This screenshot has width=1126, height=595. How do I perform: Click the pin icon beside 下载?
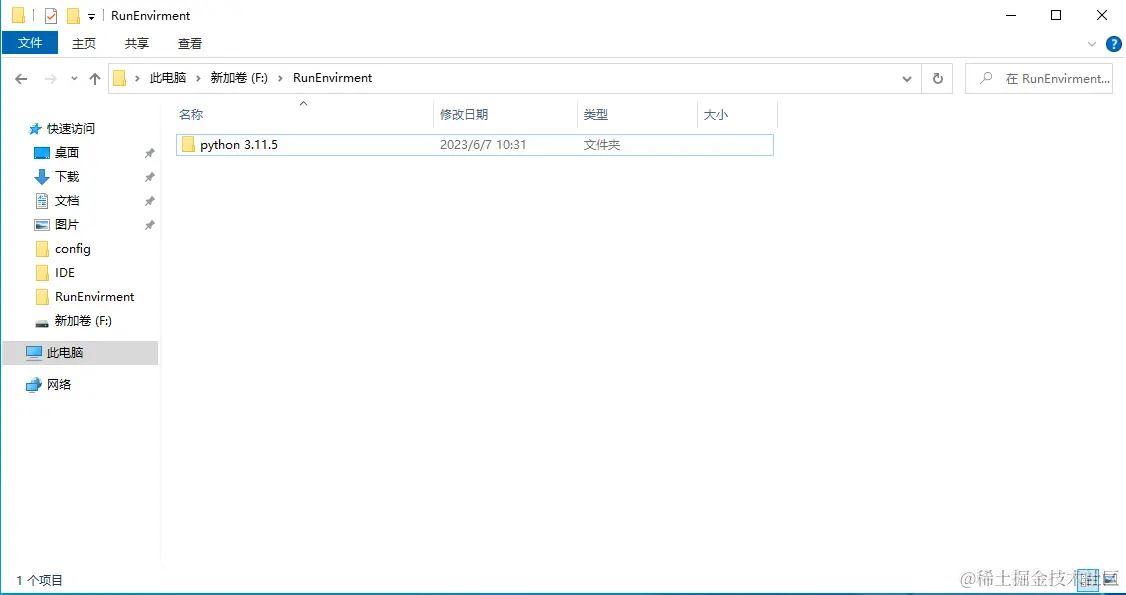click(x=149, y=177)
